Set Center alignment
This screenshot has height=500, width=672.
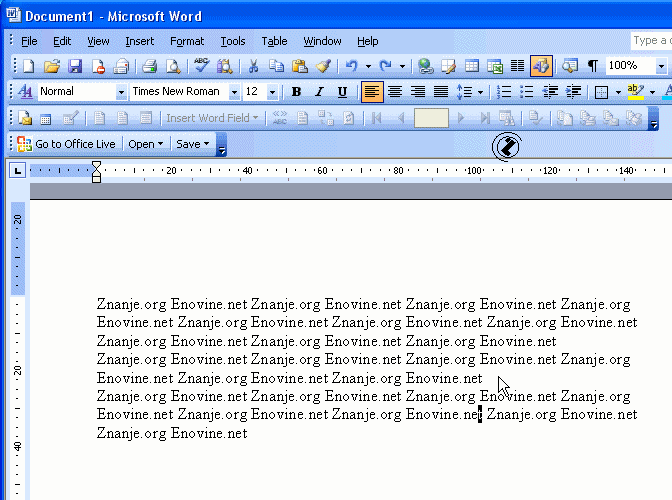click(395, 92)
